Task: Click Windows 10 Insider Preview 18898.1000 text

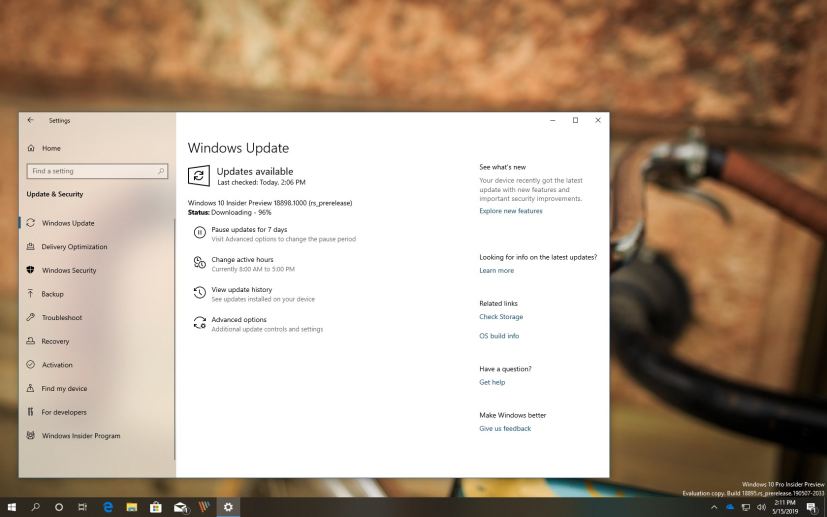Action: coord(270,203)
